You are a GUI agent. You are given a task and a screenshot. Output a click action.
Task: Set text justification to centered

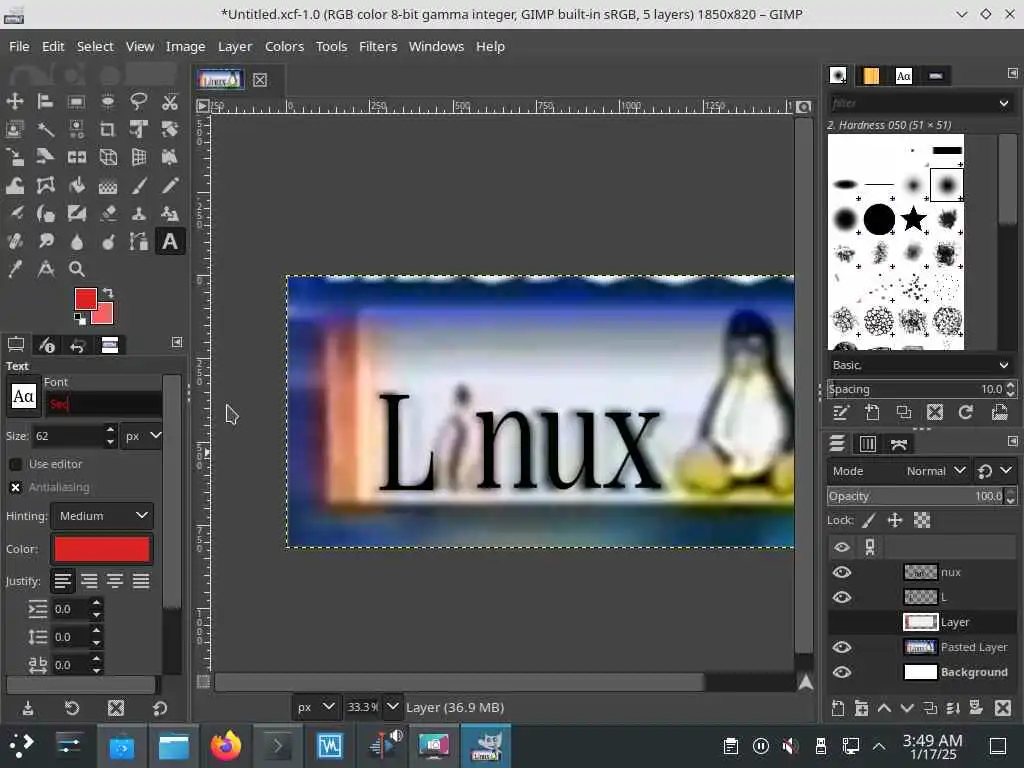(x=115, y=581)
